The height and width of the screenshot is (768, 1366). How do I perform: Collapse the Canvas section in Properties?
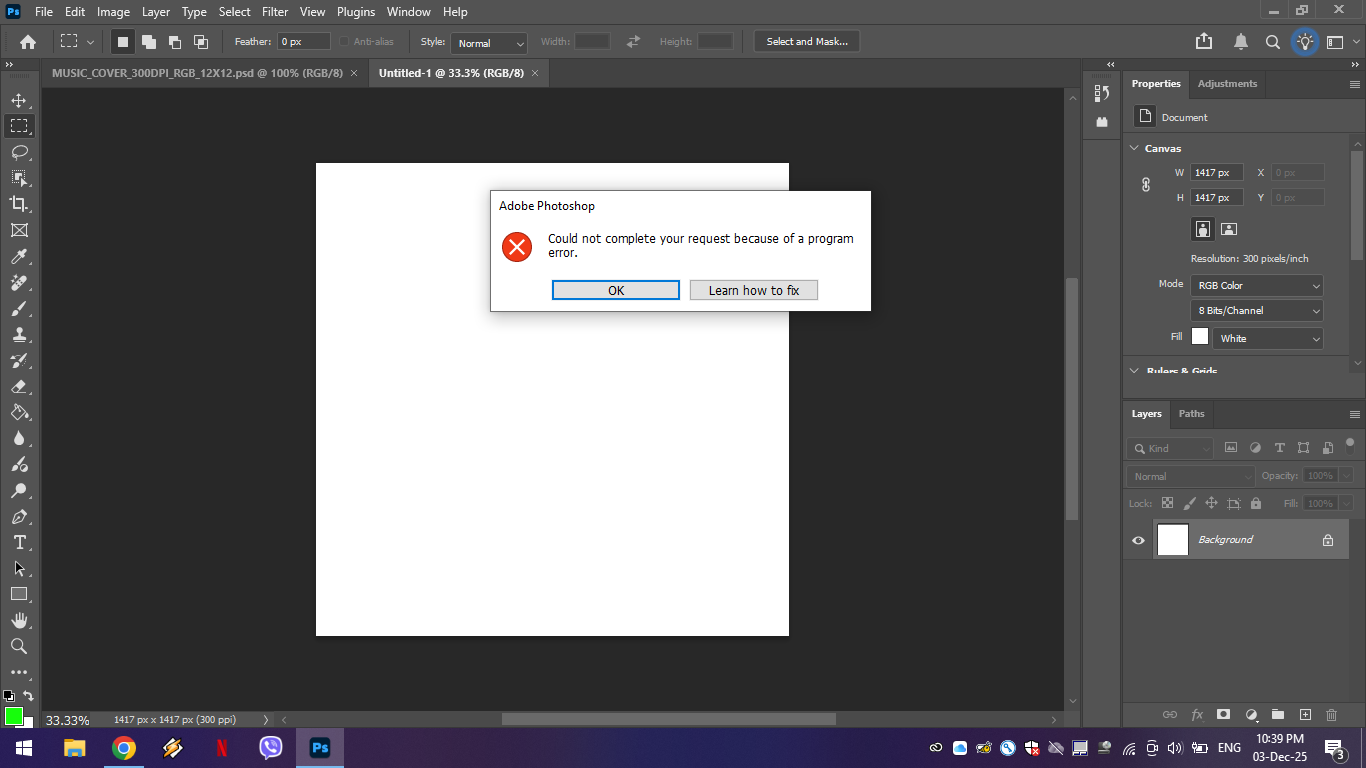(1134, 147)
